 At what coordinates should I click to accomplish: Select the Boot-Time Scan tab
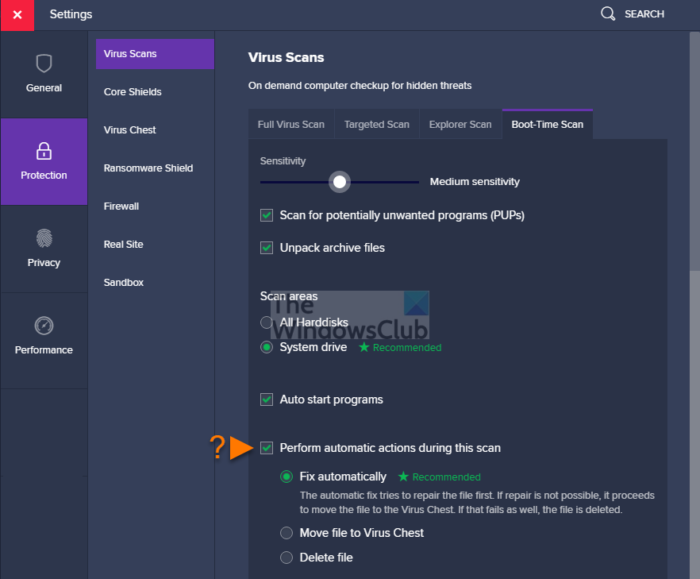click(547, 125)
